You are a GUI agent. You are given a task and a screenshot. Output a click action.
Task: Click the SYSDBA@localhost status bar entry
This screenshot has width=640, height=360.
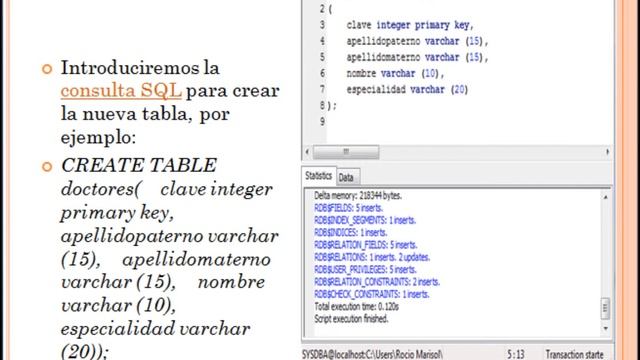click(372, 354)
